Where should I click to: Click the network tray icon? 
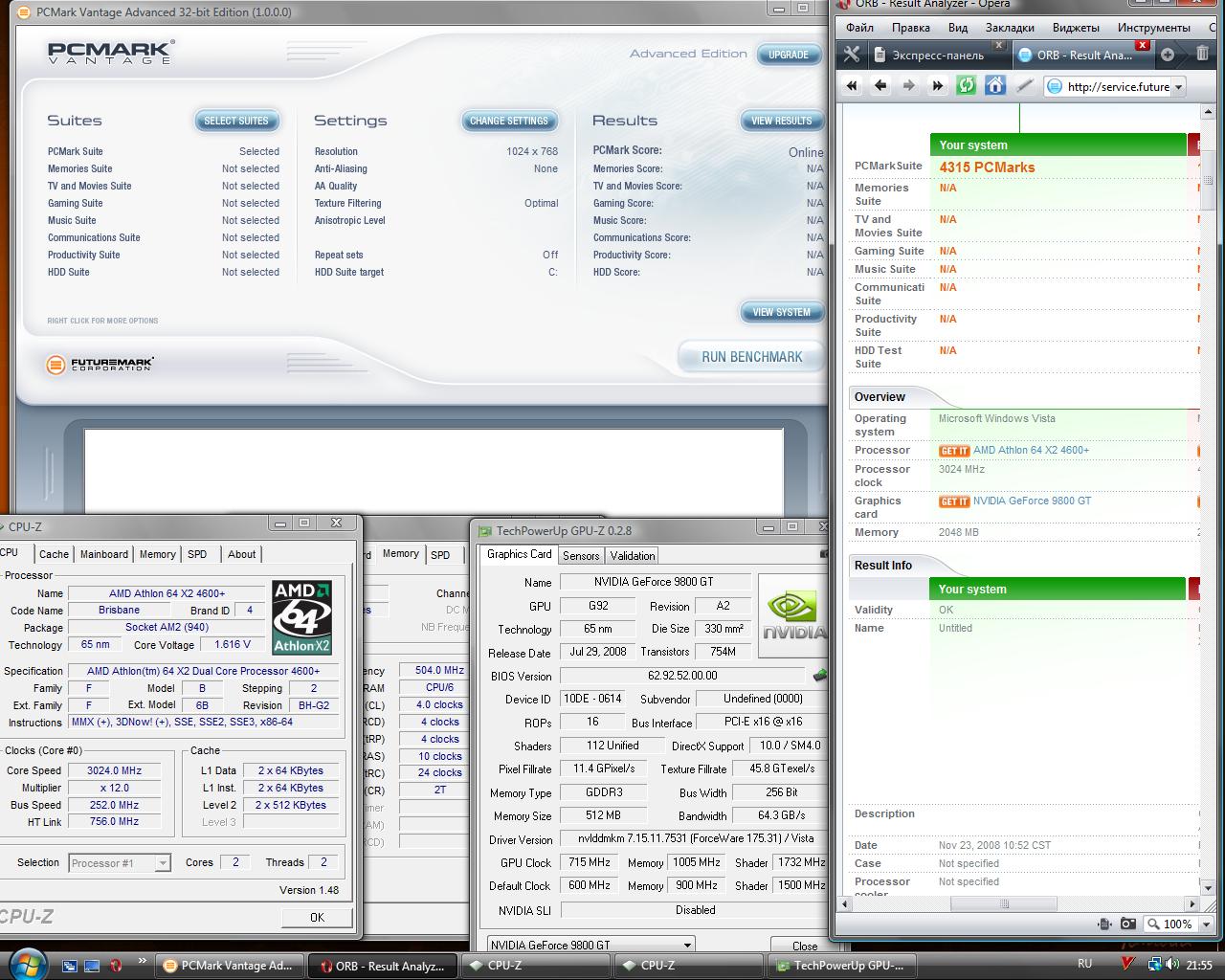point(1154,965)
